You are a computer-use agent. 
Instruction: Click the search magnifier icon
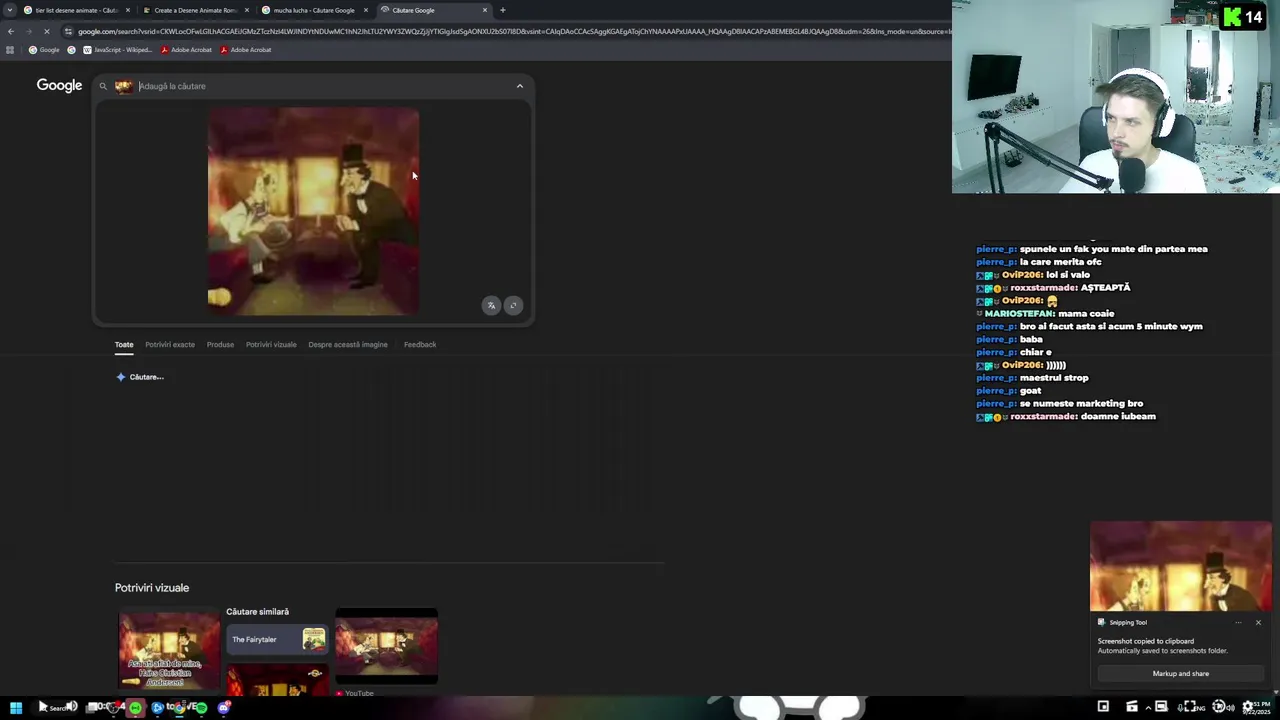(102, 86)
